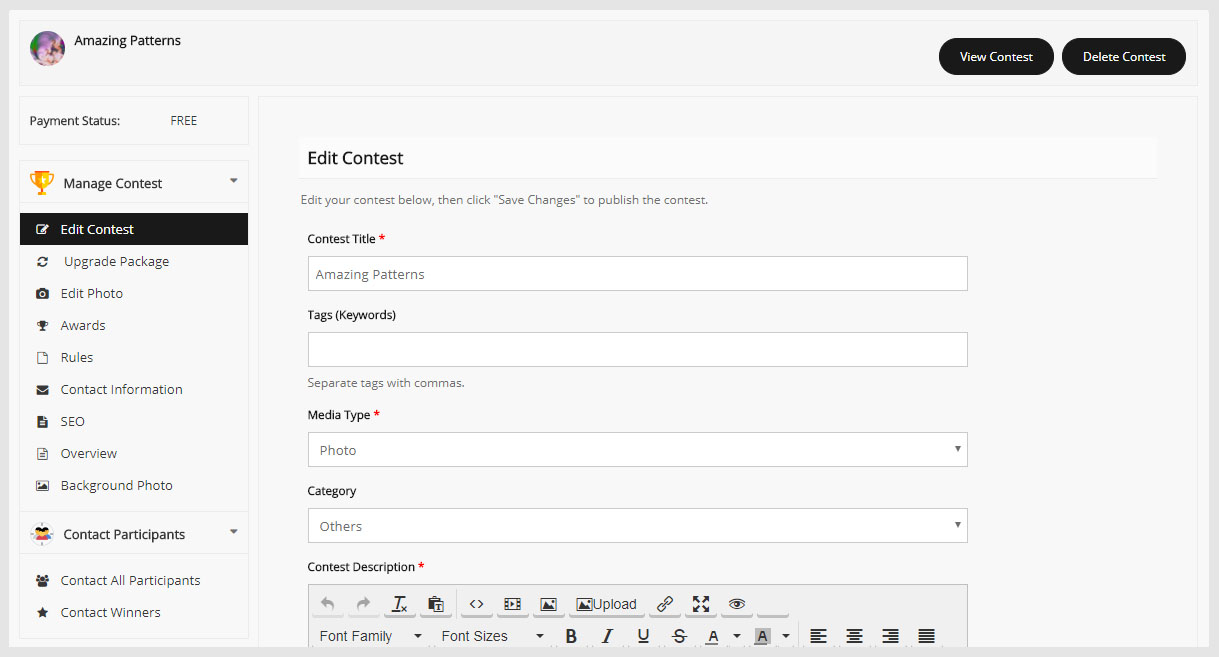Image resolution: width=1219 pixels, height=657 pixels.
Task: Click the Upload image button in editor
Action: tap(606, 604)
